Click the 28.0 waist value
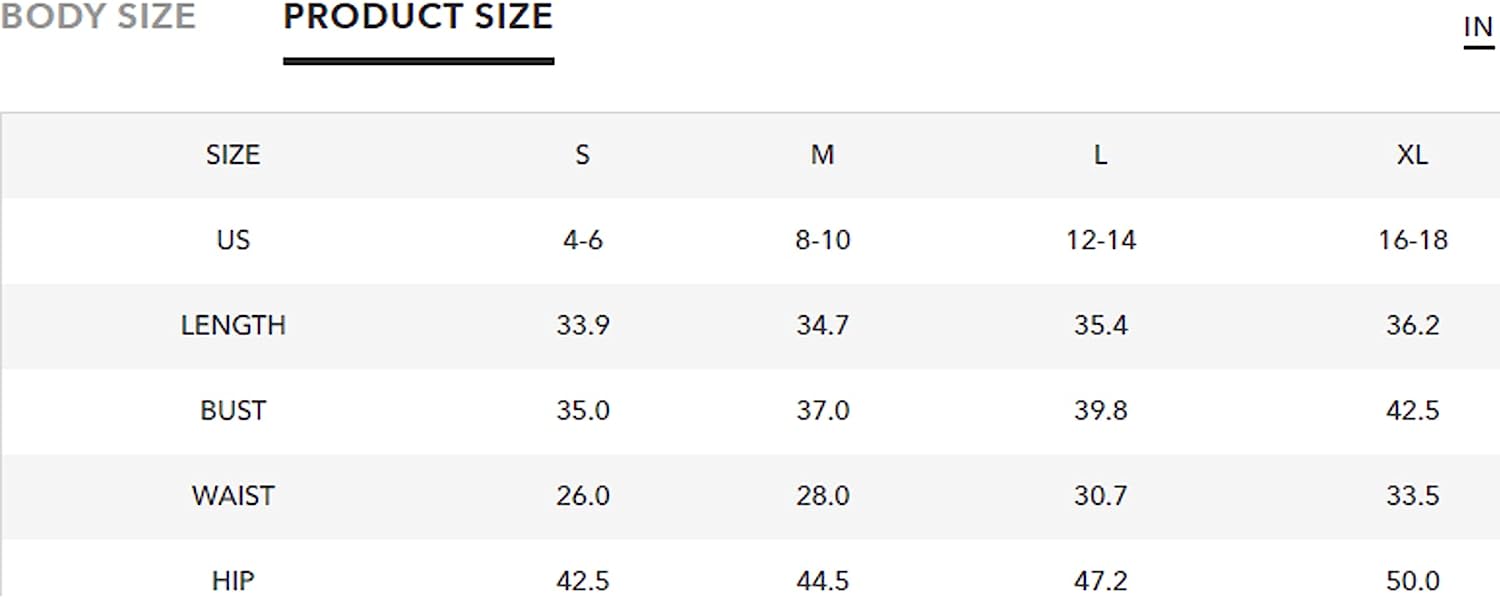 [x=822, y=495]
